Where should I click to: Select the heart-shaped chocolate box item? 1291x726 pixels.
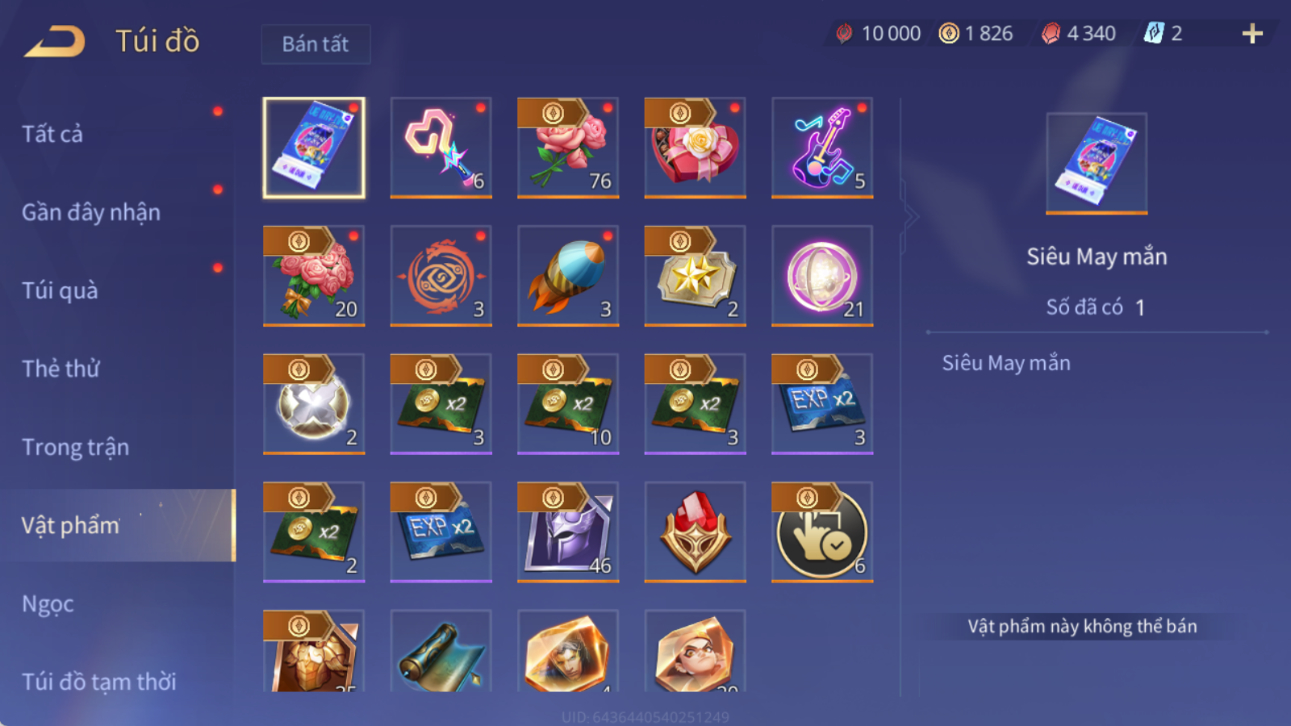click(695, 148)
